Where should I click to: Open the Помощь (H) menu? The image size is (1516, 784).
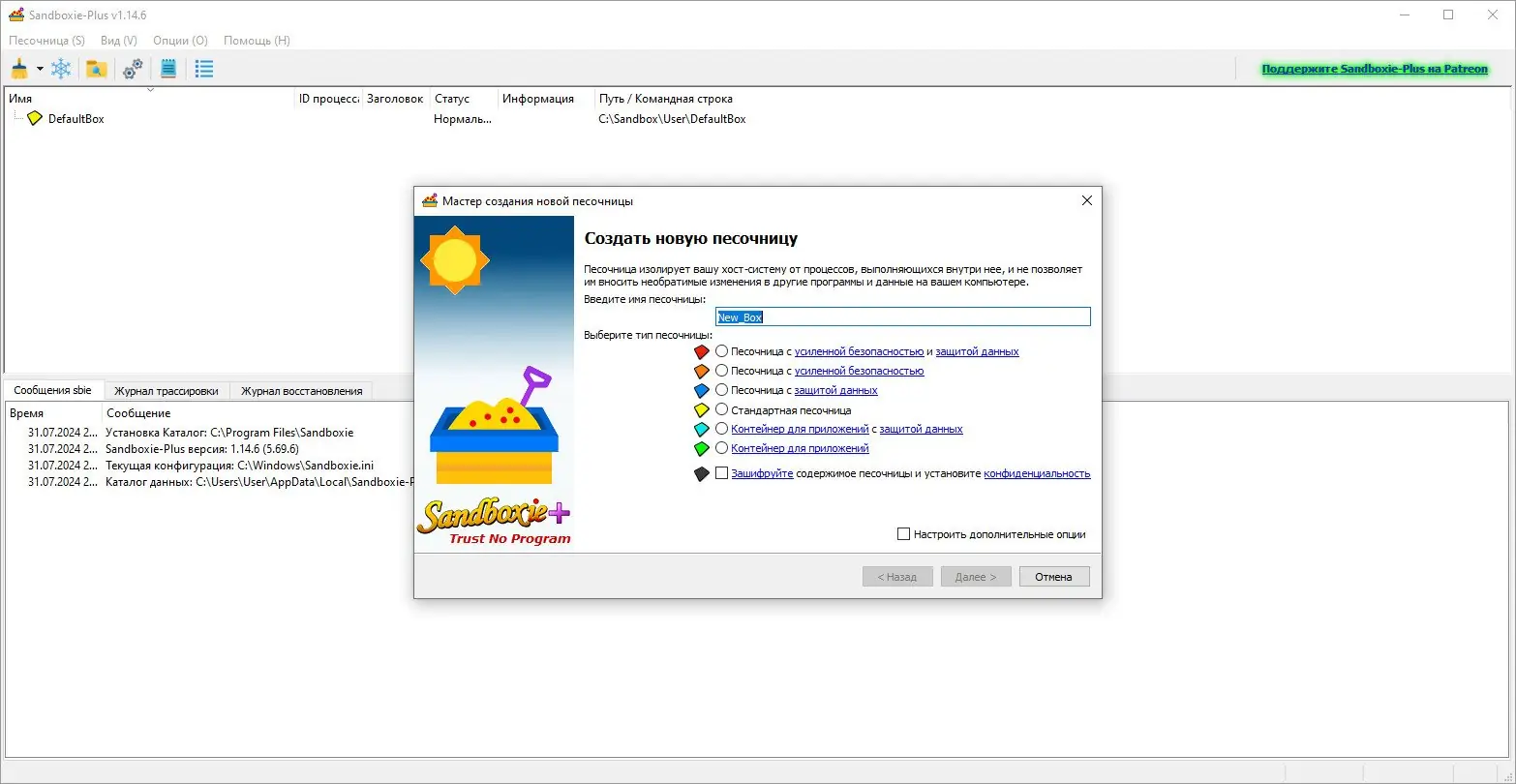[x=257, y=41]
